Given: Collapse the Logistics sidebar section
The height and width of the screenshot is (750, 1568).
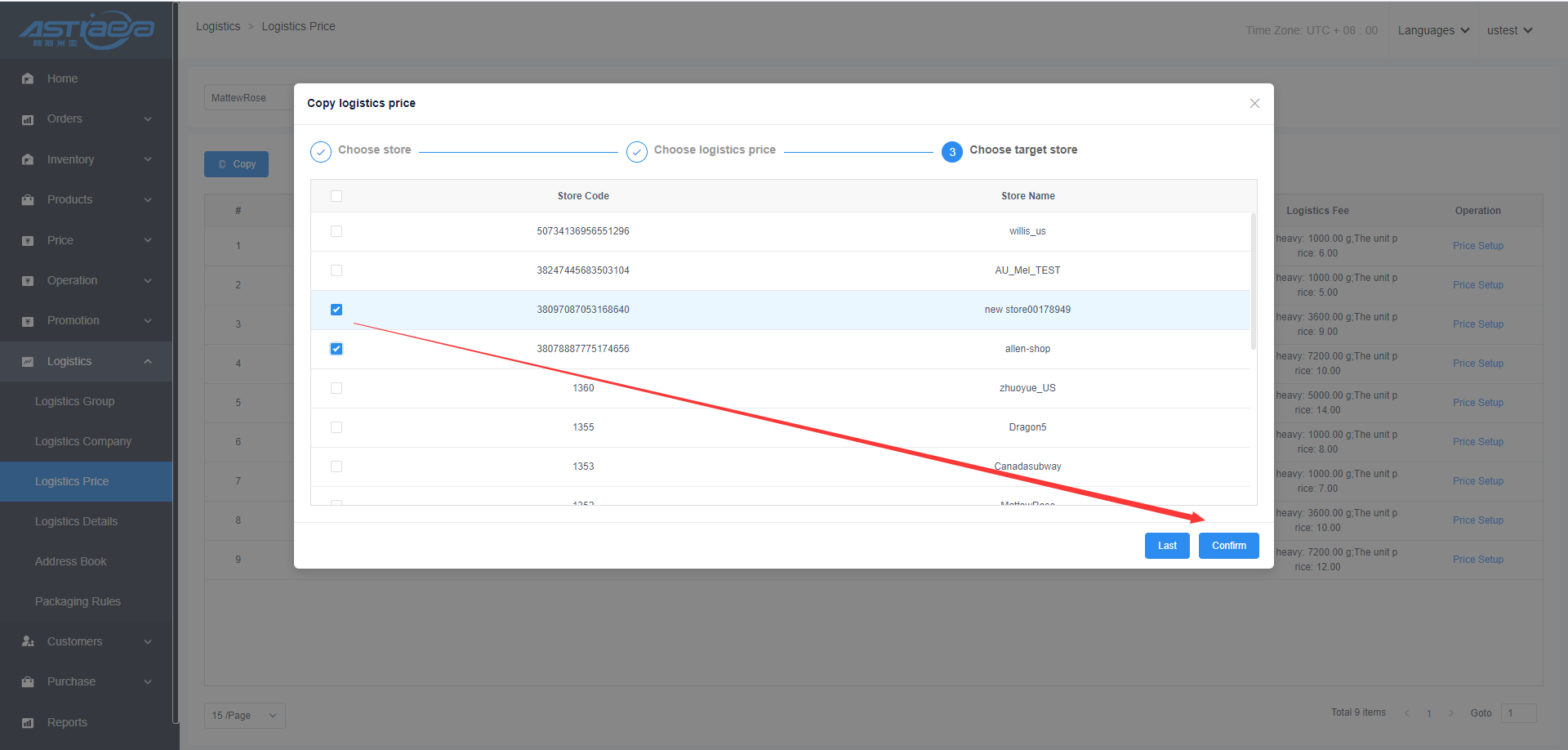Looking at the screenshot, I should 148,361.
